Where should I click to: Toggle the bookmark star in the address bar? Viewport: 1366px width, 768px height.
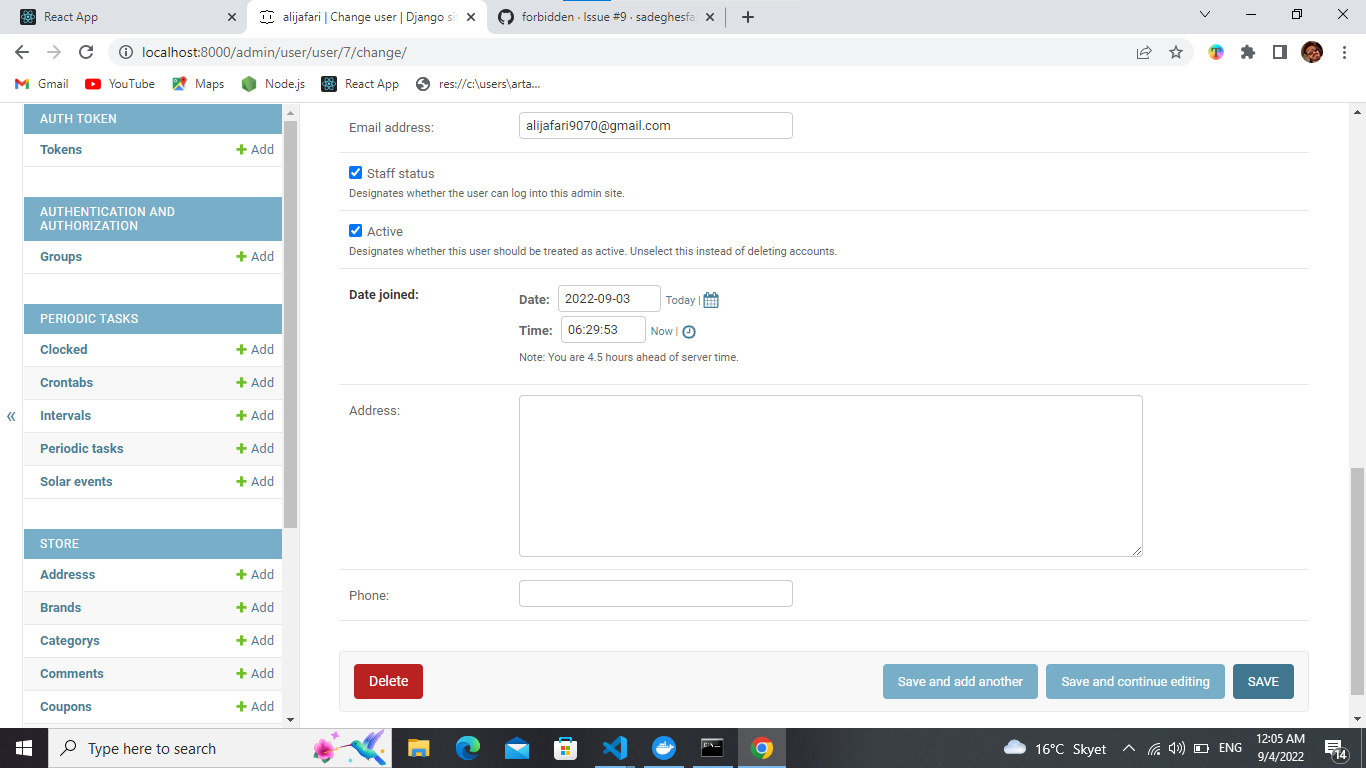[1178, 51]
